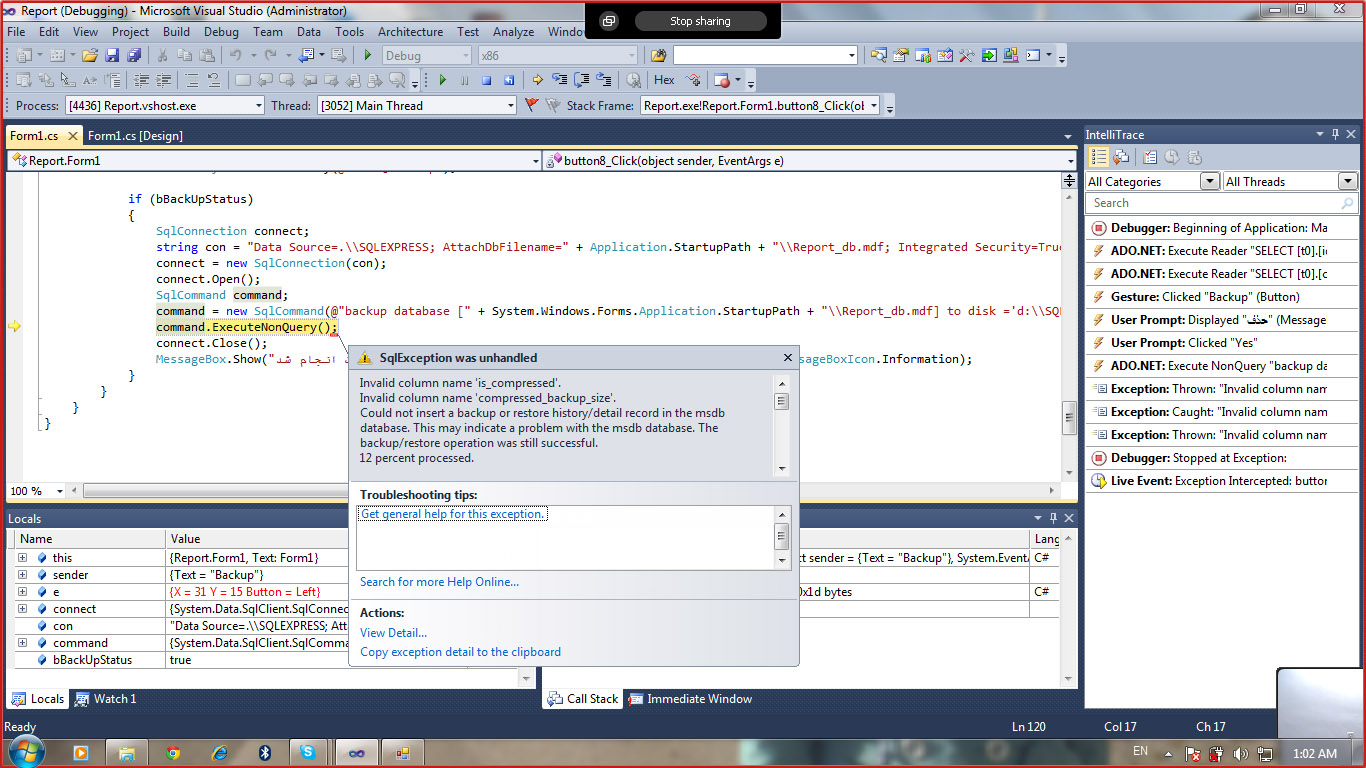The image size is (1366, 768).
Task: Open the All Categories filter dropdown
Action: (1209, 181)
